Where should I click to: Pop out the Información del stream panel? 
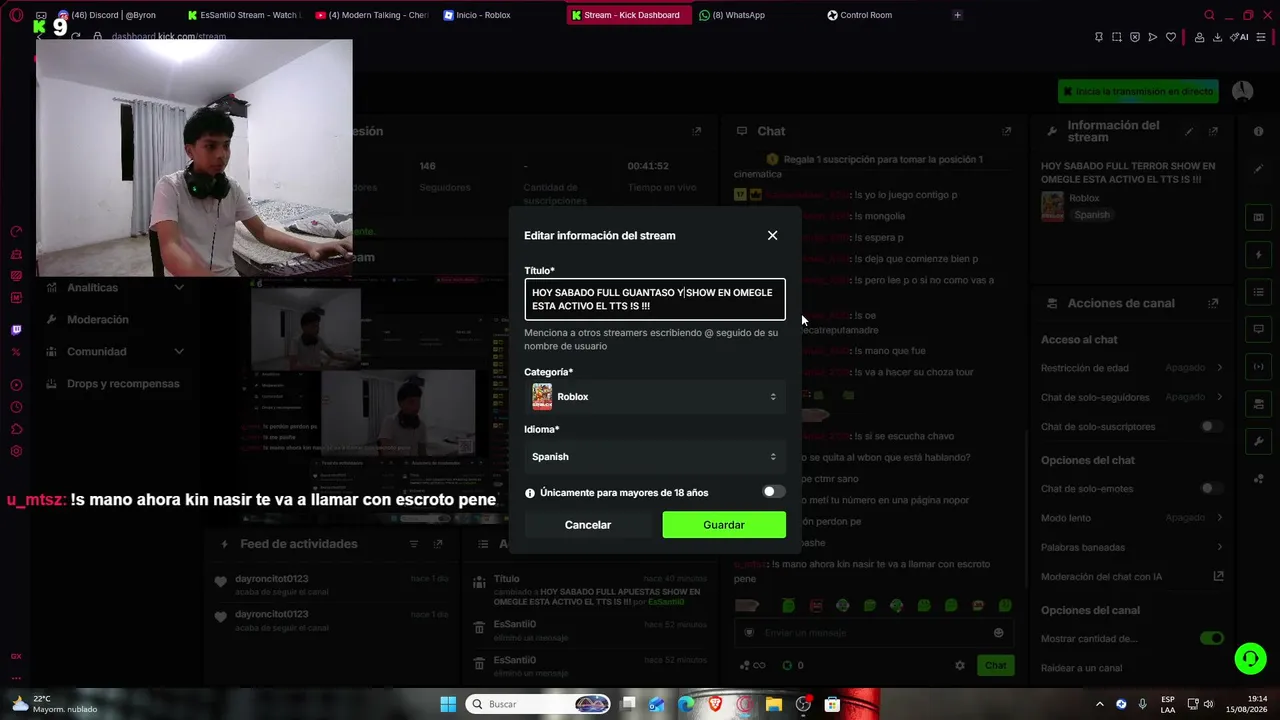(1213, 131)
